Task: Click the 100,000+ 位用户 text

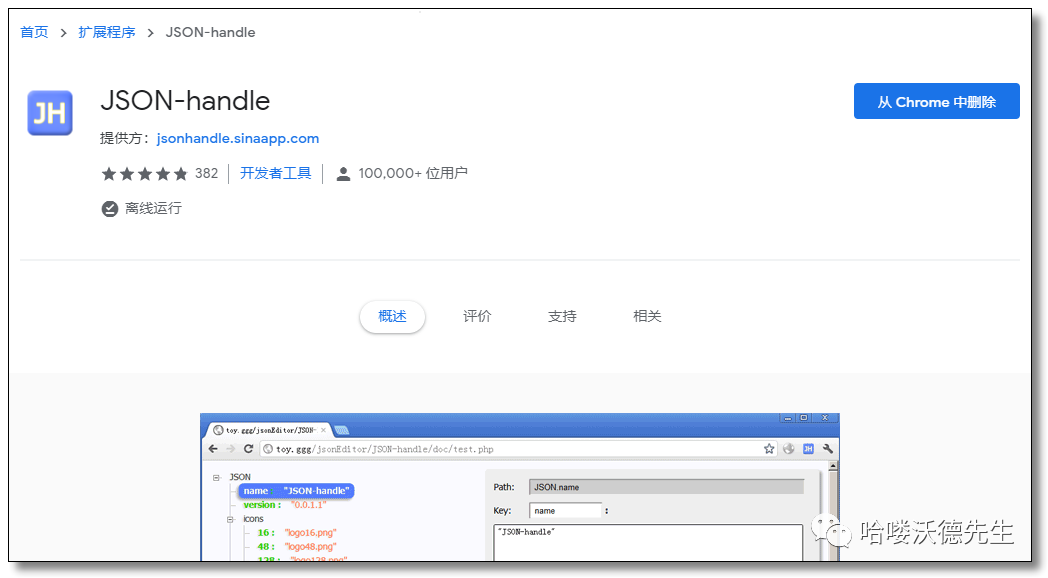Action: pos(413,173)
